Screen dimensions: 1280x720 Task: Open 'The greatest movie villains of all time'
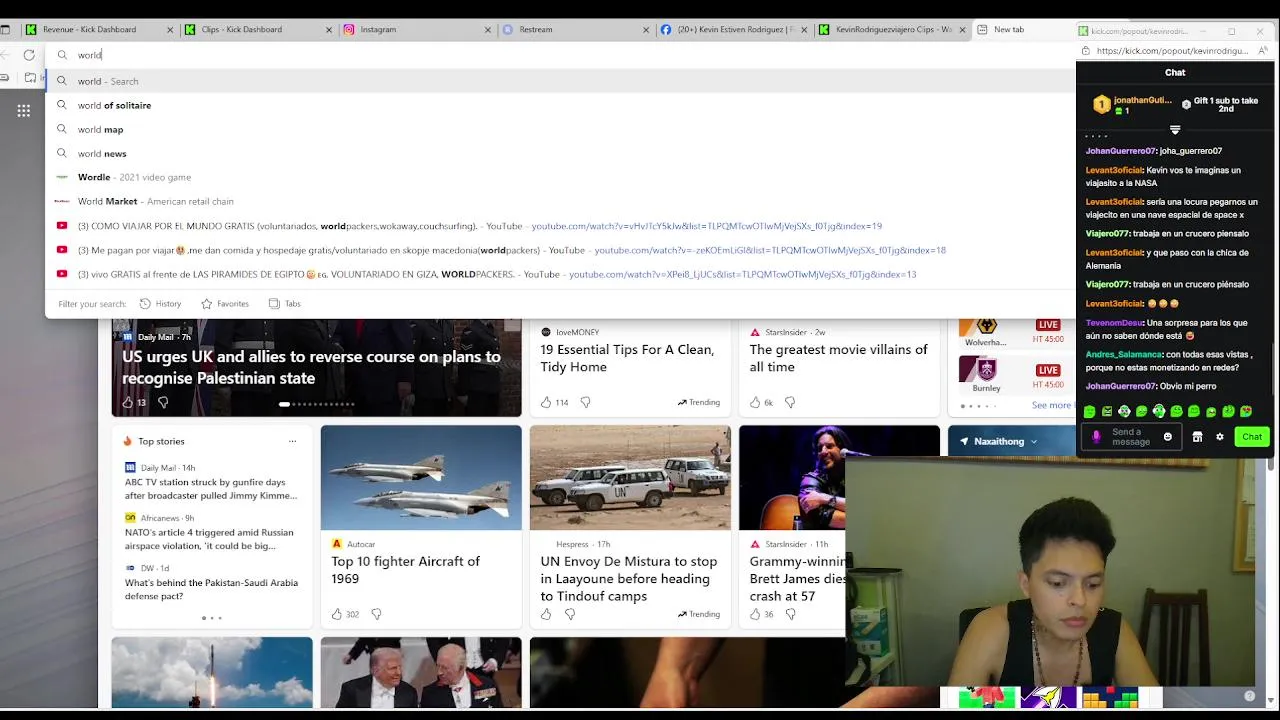pyautogui.click(x=838, y=358)
